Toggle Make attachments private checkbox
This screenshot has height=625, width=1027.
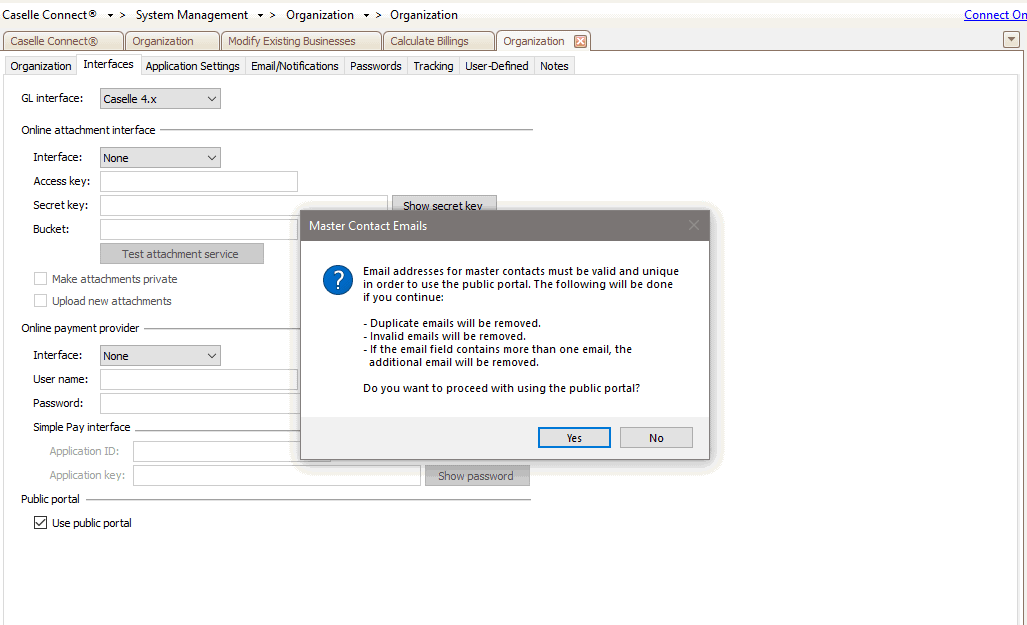(41, 279)
